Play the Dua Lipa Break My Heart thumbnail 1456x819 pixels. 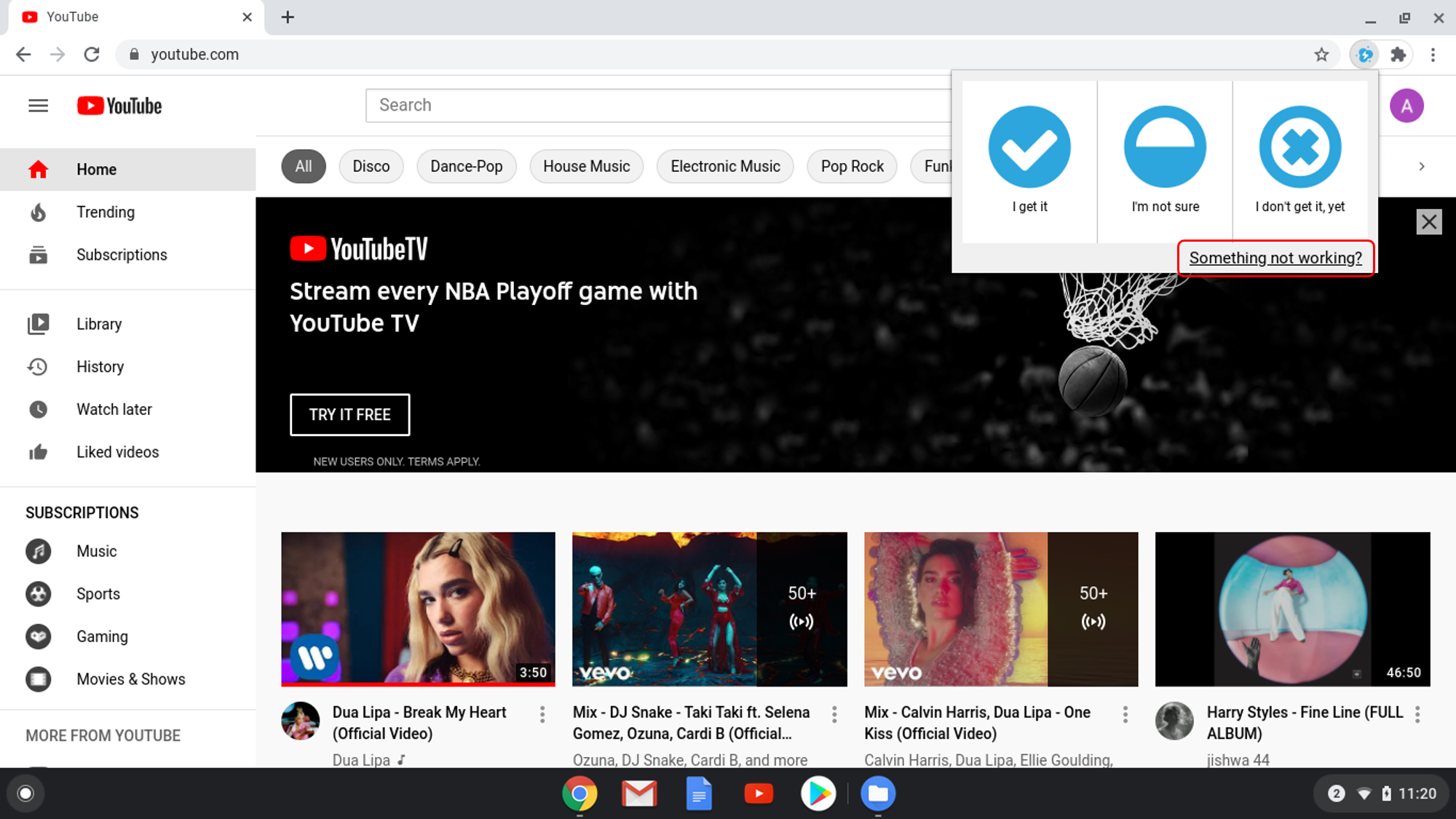coord(418,609)
